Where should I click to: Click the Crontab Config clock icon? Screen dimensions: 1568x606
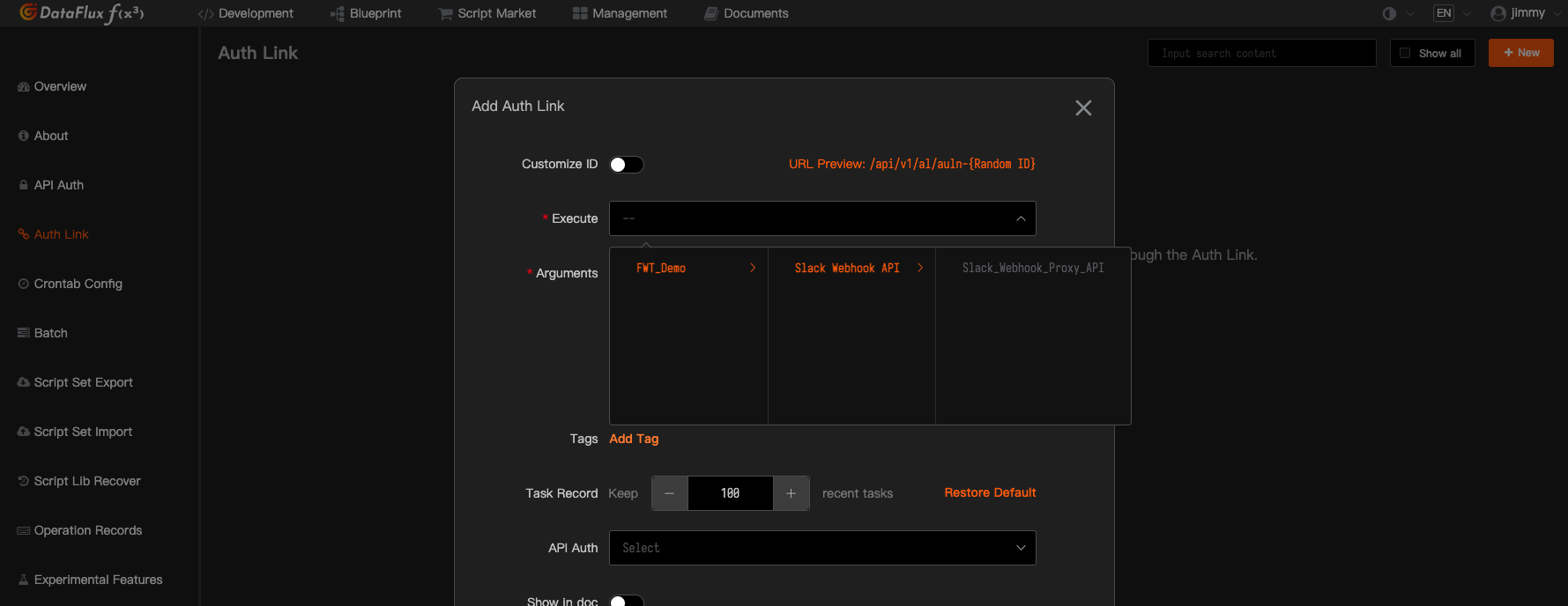click(x=24, y=284)
